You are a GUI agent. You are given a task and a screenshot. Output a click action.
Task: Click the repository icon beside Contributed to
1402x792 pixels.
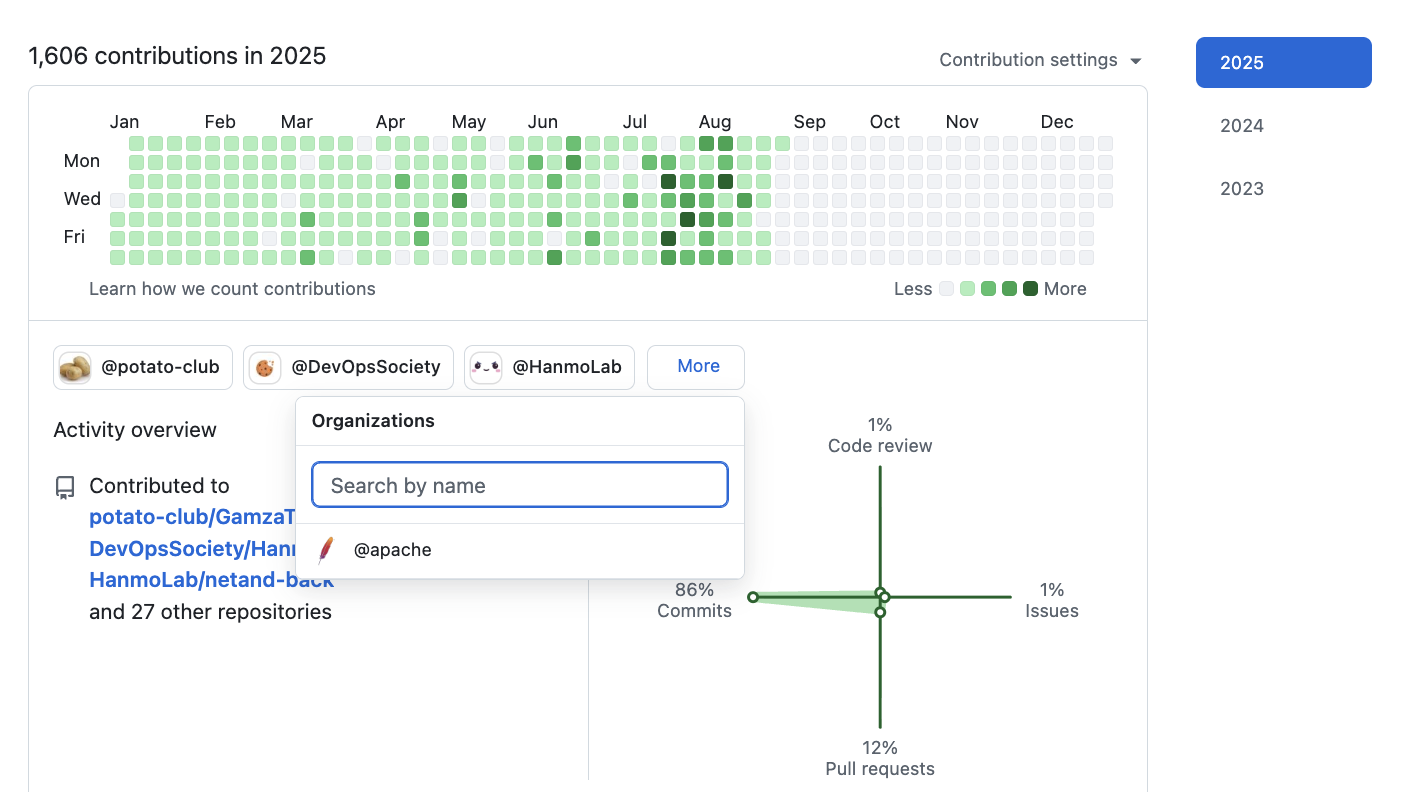[65, 487]
